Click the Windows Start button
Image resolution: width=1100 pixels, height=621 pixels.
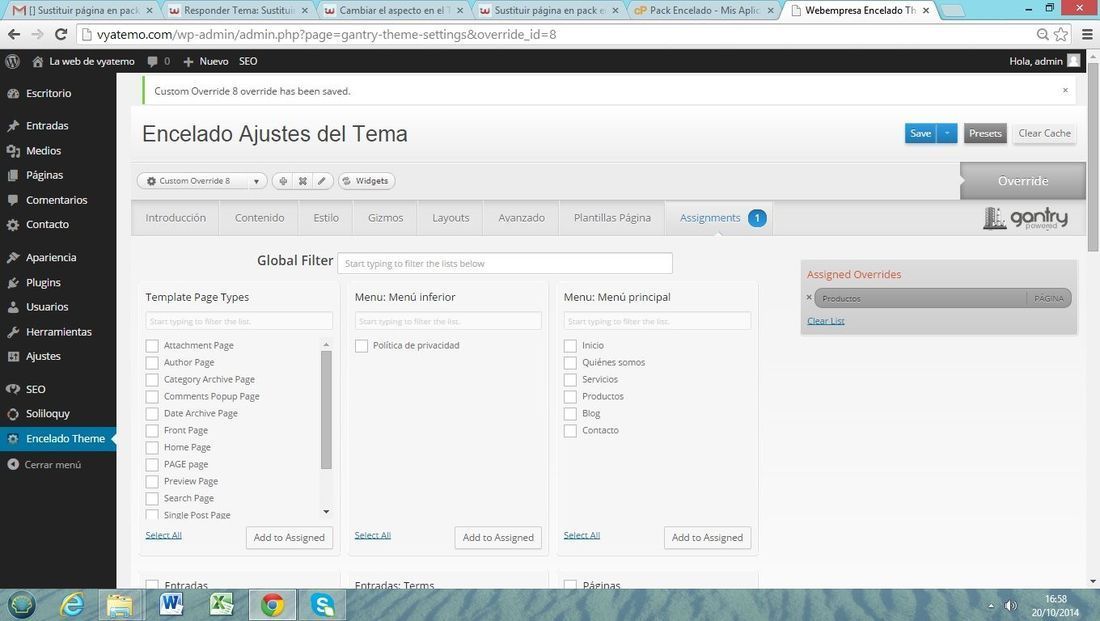point(21,604)
